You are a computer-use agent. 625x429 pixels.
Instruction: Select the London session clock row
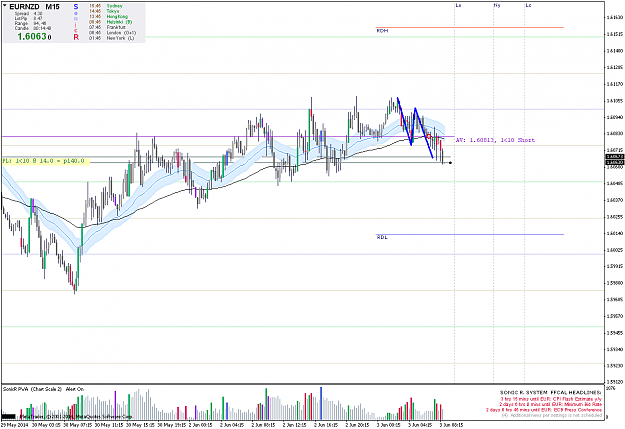pos(112,33)
